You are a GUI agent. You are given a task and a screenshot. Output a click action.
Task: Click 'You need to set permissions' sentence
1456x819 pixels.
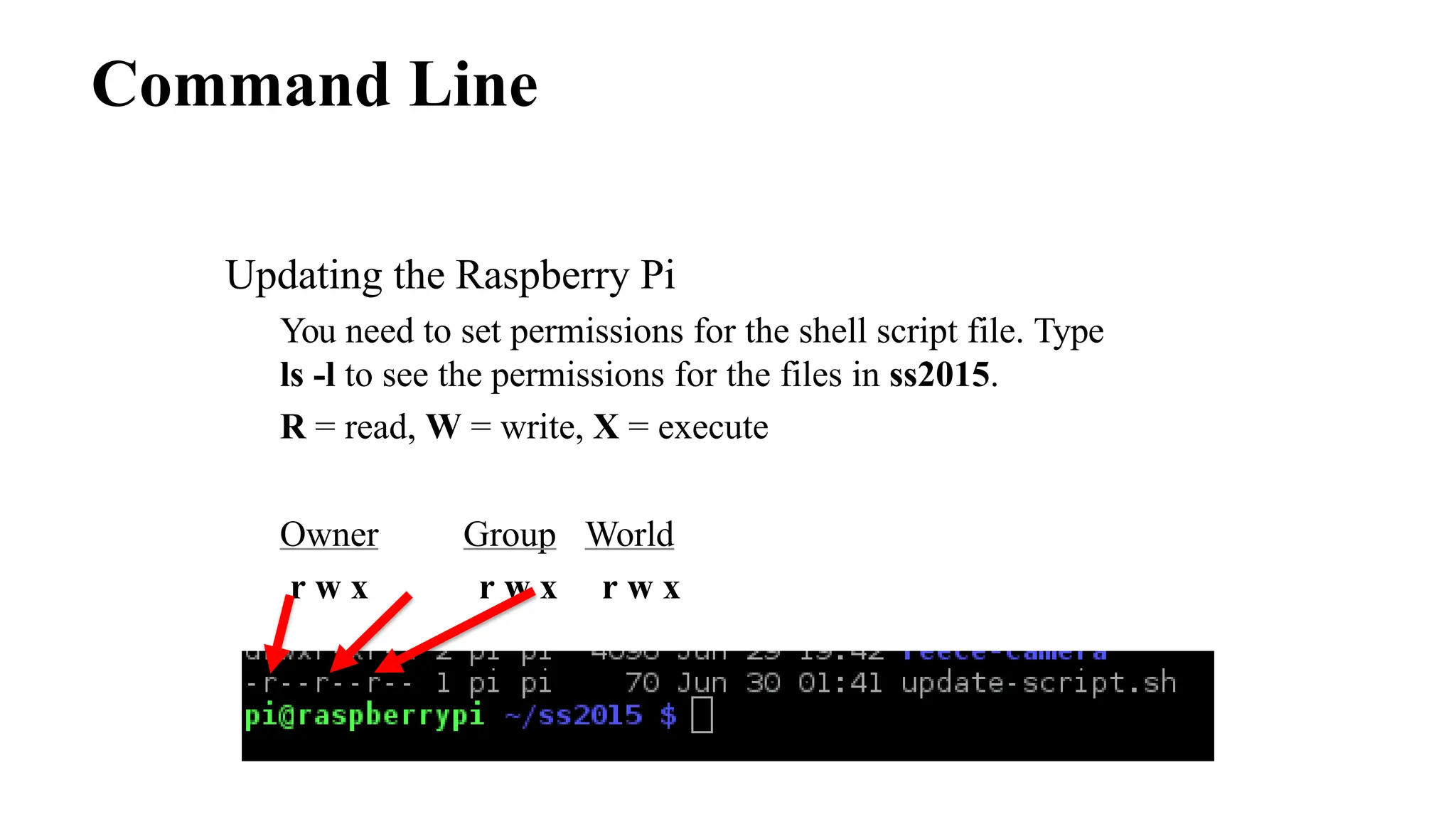click(692, 353)
